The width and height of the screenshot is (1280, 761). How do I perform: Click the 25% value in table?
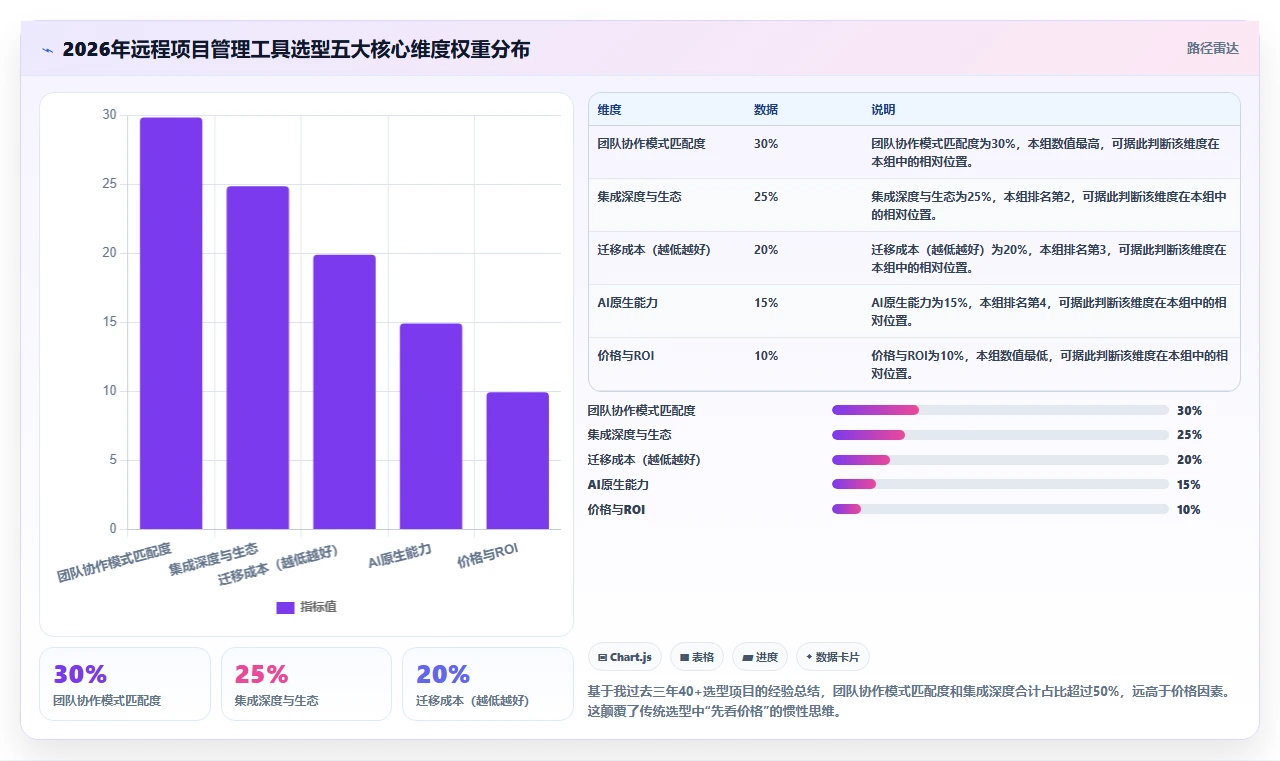pos(766,197)
